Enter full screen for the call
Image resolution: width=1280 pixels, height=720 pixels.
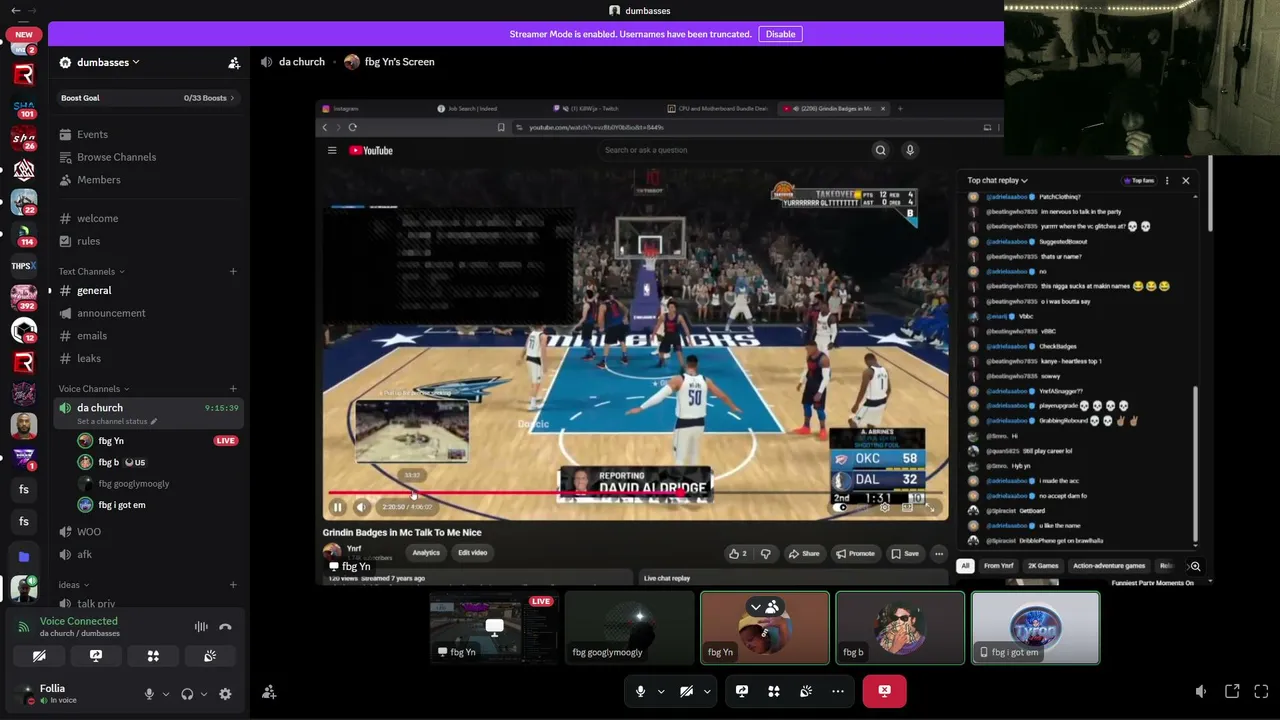[1261, 691]
